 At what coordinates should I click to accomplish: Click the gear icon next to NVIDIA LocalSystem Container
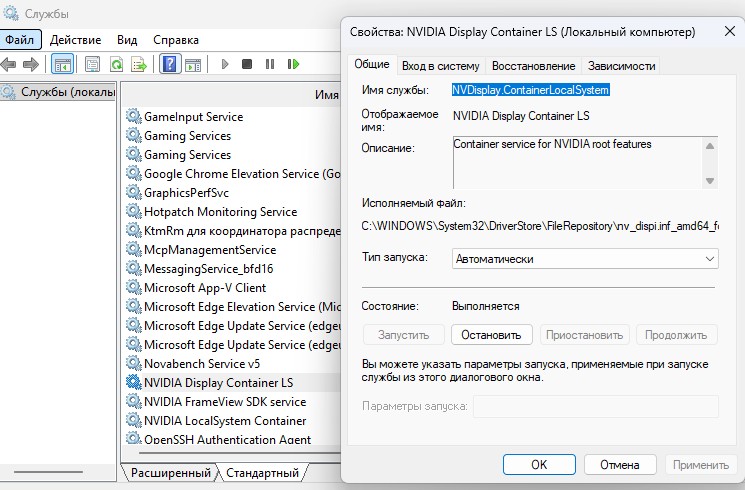coord(134,421)
